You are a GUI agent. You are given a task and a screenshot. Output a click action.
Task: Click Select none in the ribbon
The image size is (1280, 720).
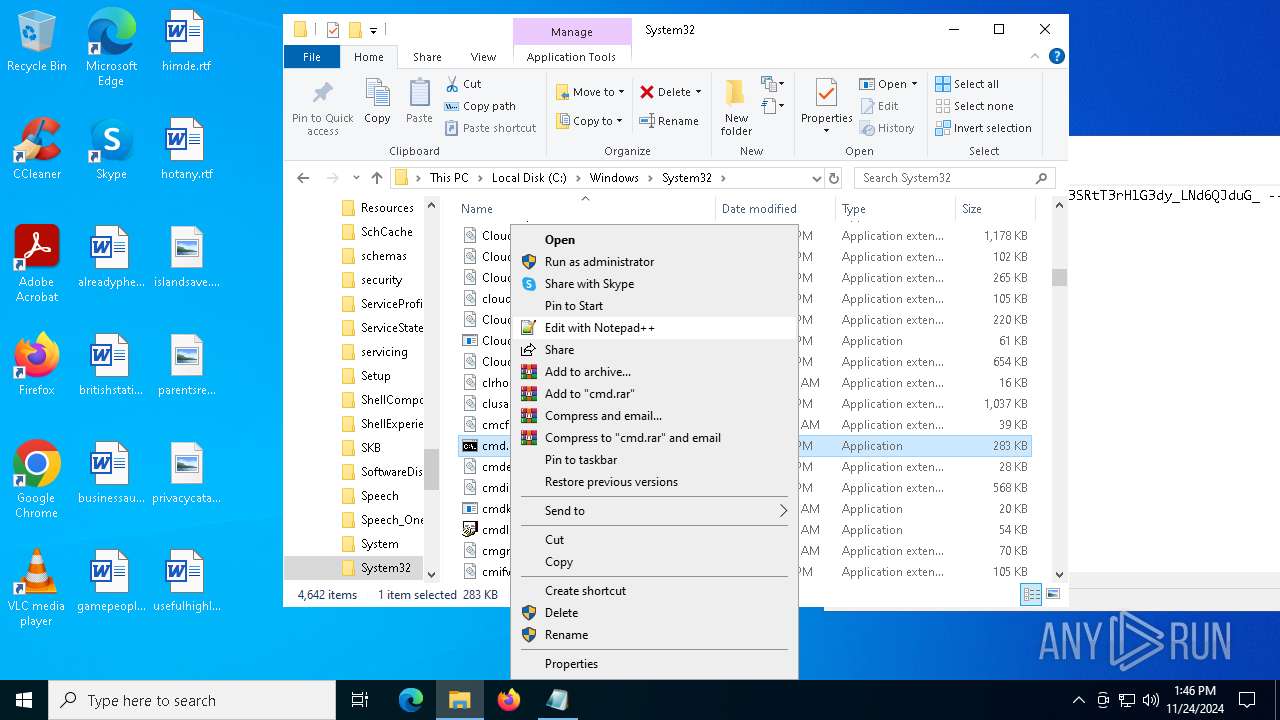(975, 106)
